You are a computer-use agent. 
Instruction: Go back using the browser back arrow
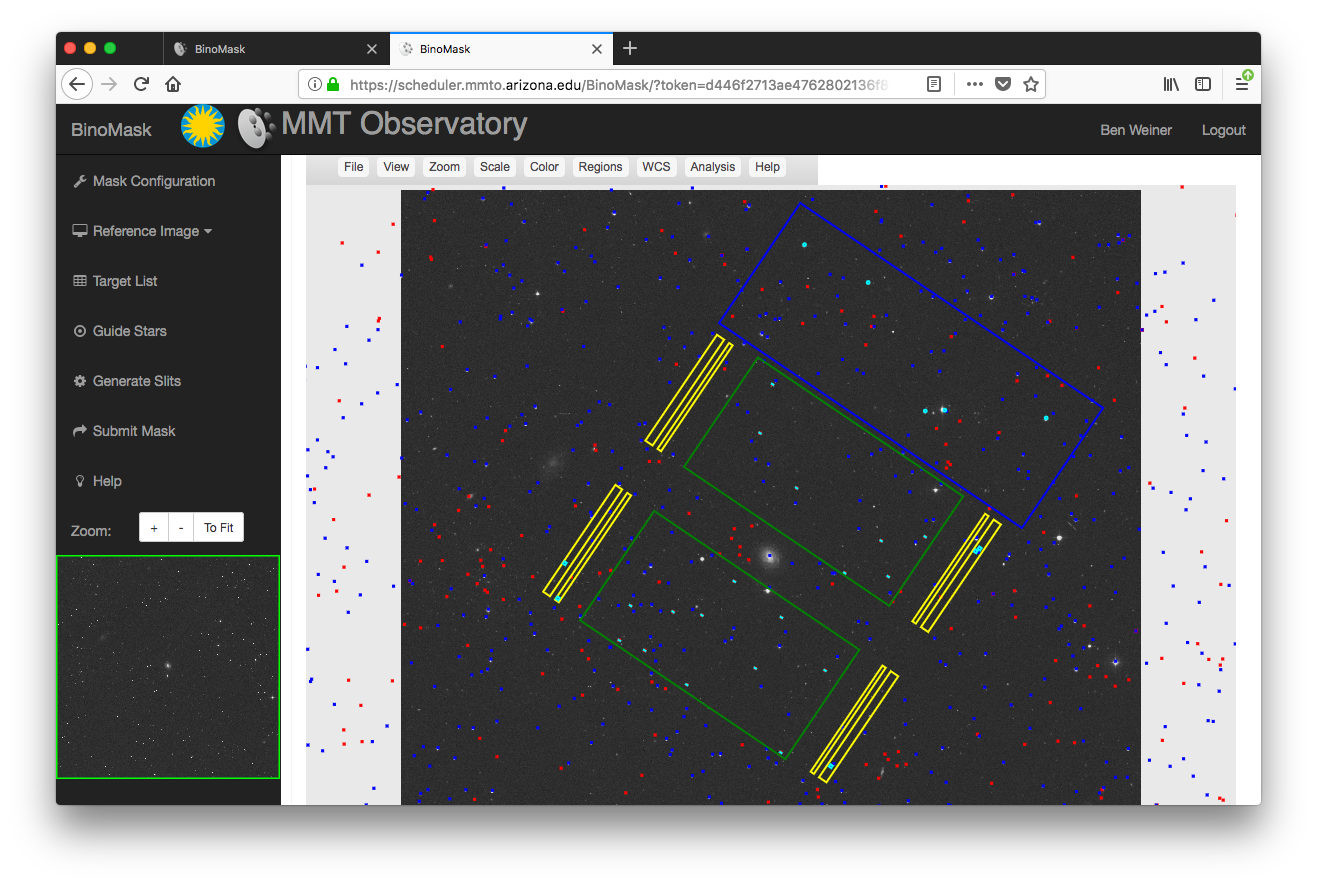click(x=77, y=84)
